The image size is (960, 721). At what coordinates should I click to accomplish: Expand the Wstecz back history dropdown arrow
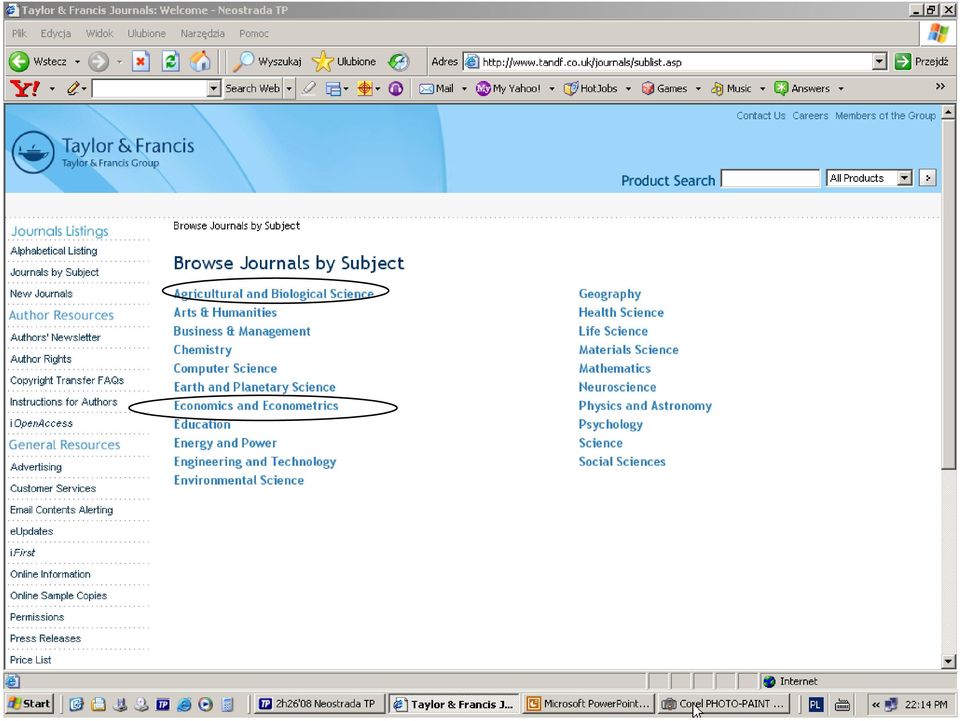77,62
